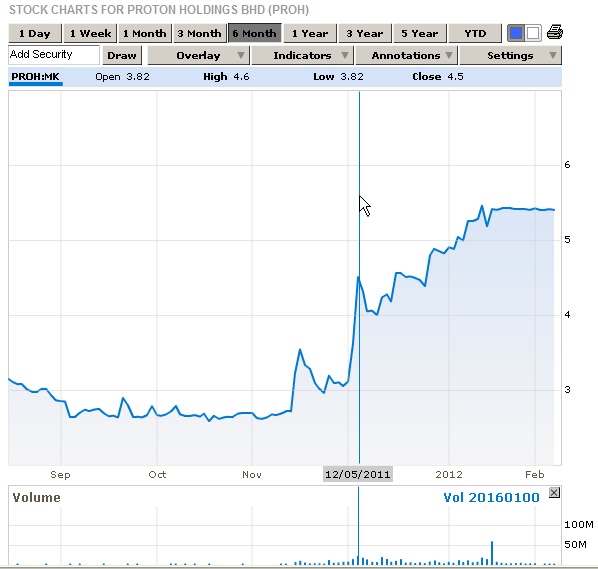Click the price axis label 5
The image size is (598, 569).
567,240
